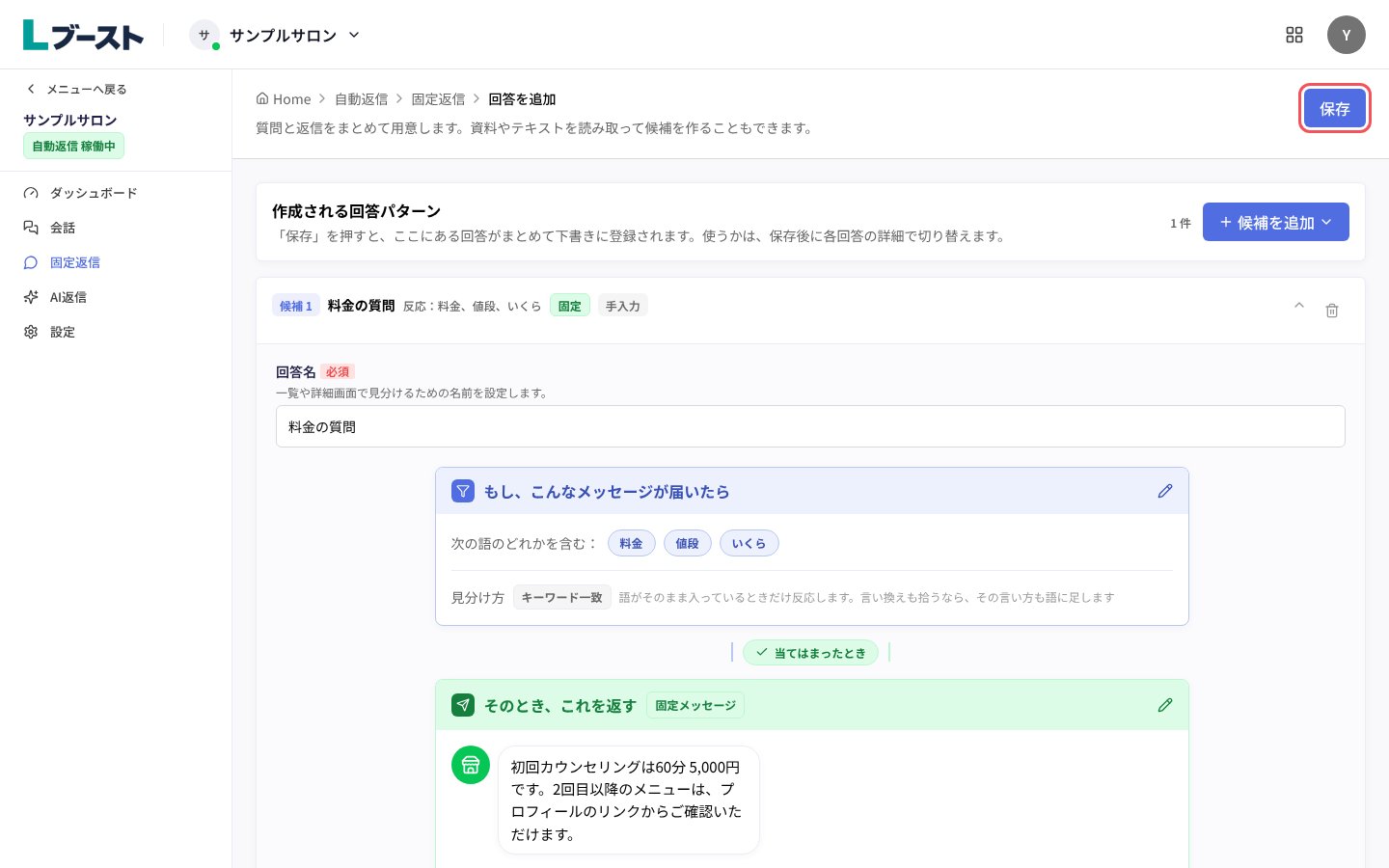Click the 作成される回答パターン heading
Screen dimensions: 1389x868
click(357, 210)
